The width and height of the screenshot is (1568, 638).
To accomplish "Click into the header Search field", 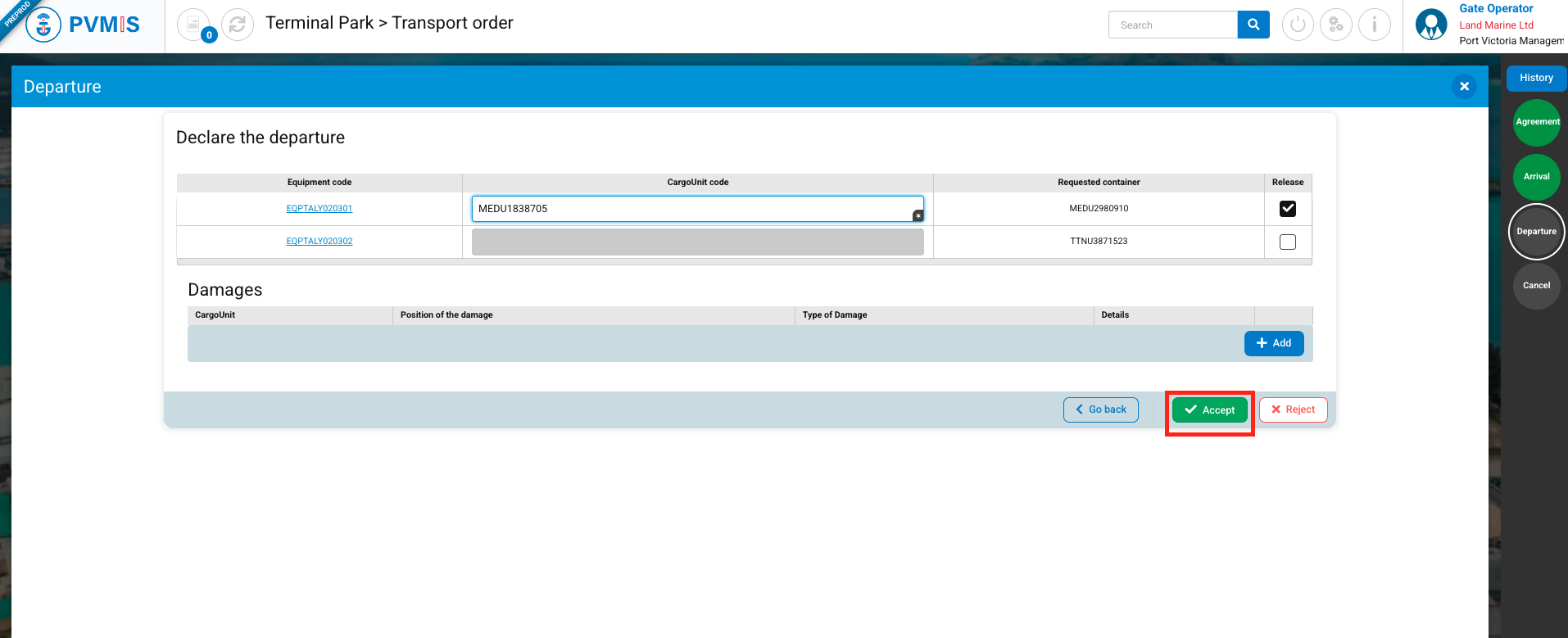I will point(1172,25).
